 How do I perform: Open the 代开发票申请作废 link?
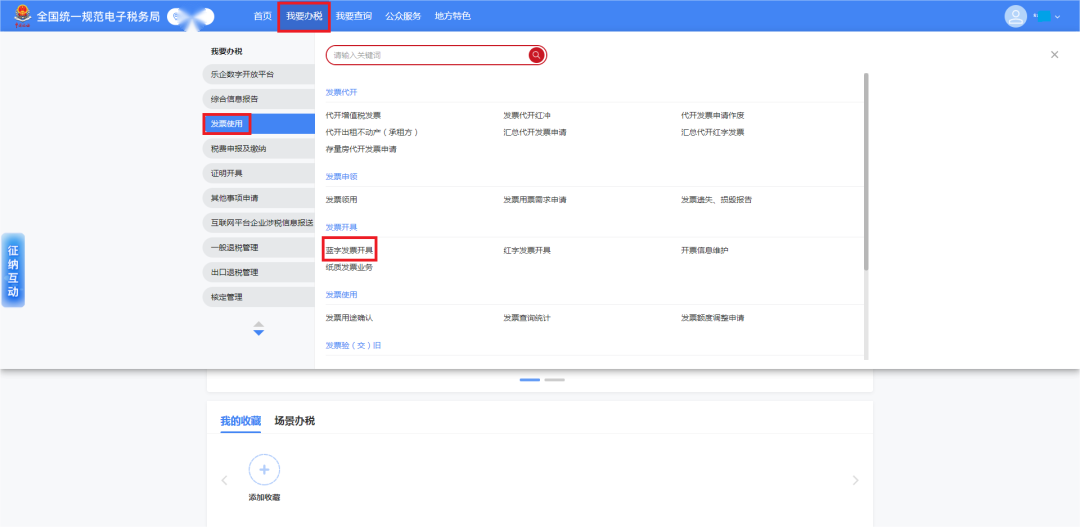click(713, 116)
